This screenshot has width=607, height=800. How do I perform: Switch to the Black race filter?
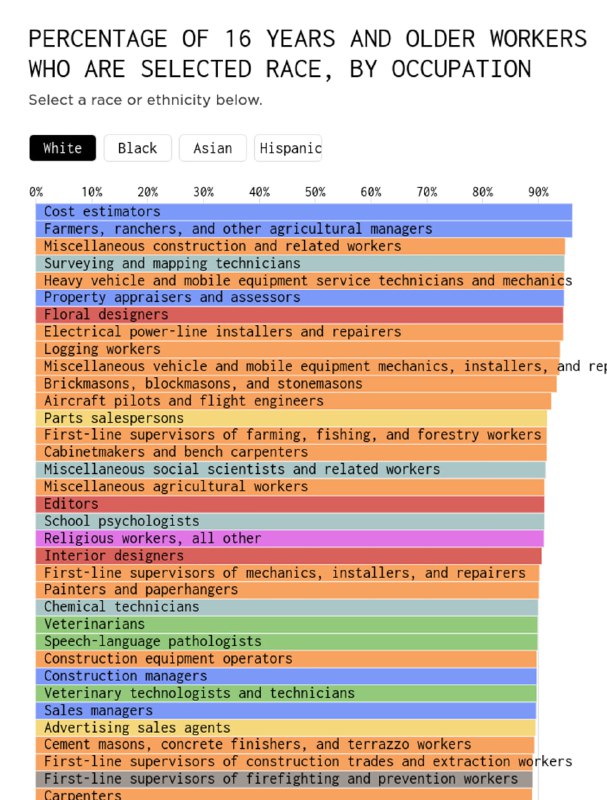click(x=137, y=148)
